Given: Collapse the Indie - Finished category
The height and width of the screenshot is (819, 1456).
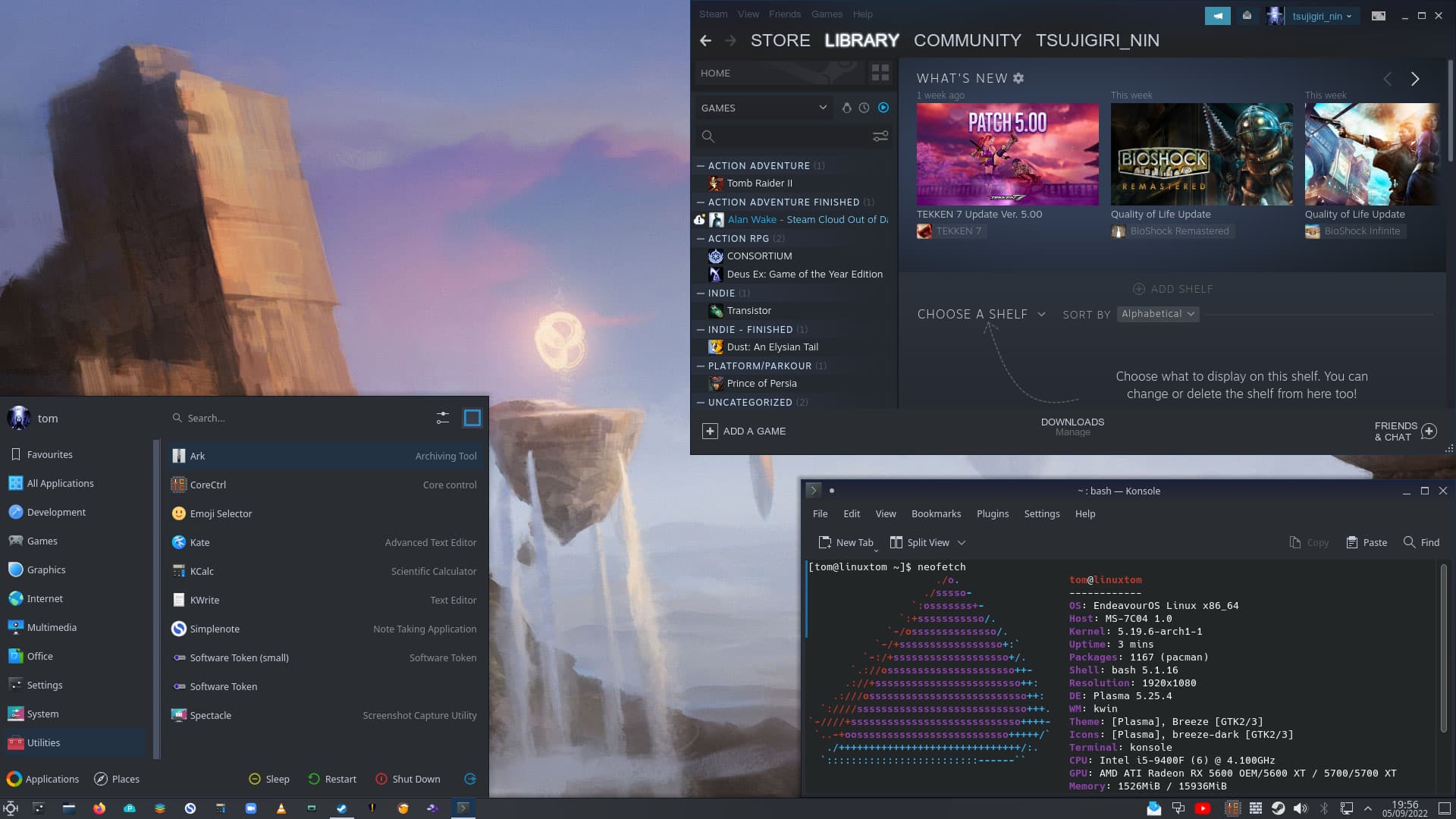Looking at the screenshot, I should tap(701, 329).
